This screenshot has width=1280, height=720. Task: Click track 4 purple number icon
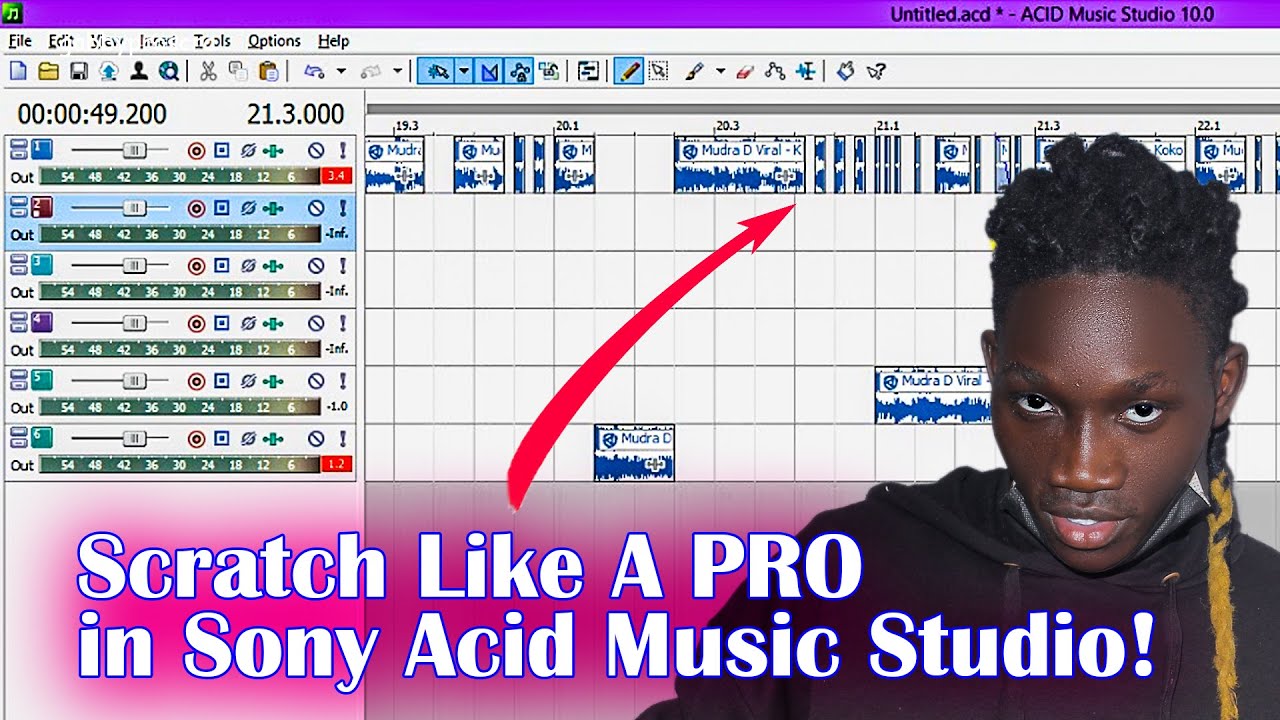tap(41, 323)
